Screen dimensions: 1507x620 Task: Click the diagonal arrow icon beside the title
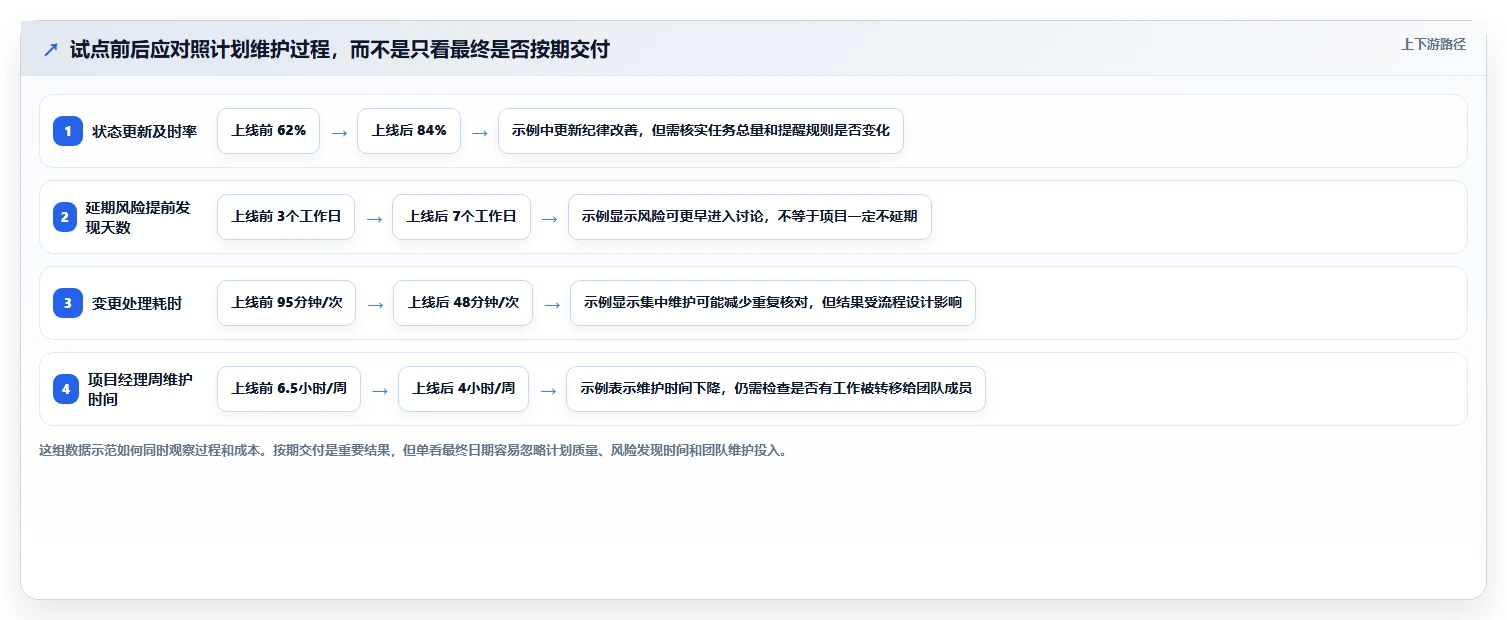(x=51, y=49)
